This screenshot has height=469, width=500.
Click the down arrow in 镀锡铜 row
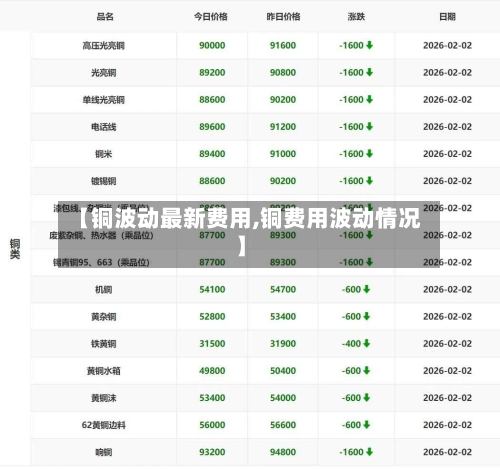click(x=369, y=181)
